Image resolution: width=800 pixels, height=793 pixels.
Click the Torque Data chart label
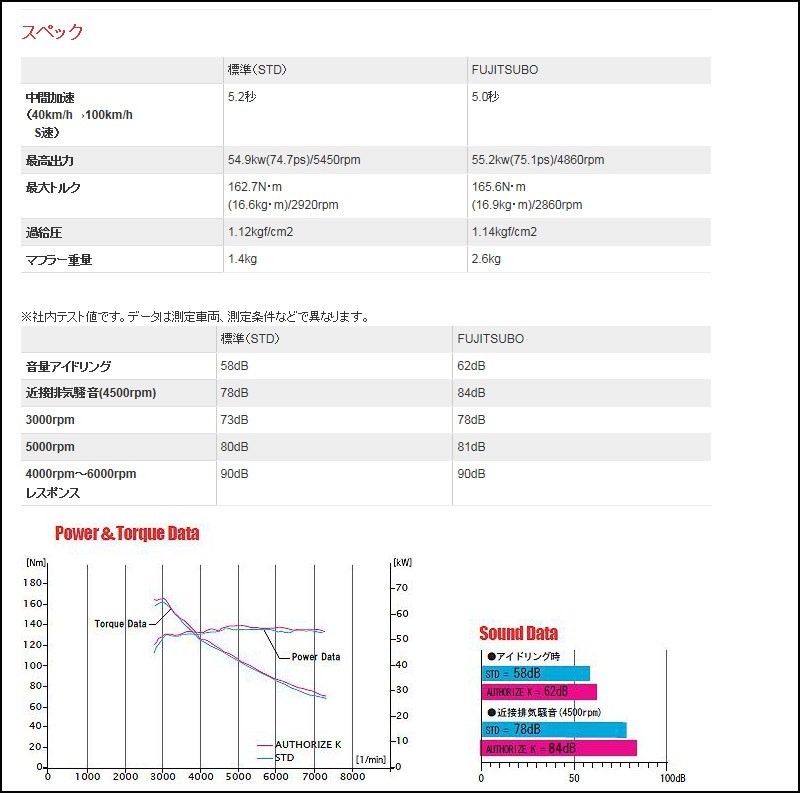[x=120, y=624]
